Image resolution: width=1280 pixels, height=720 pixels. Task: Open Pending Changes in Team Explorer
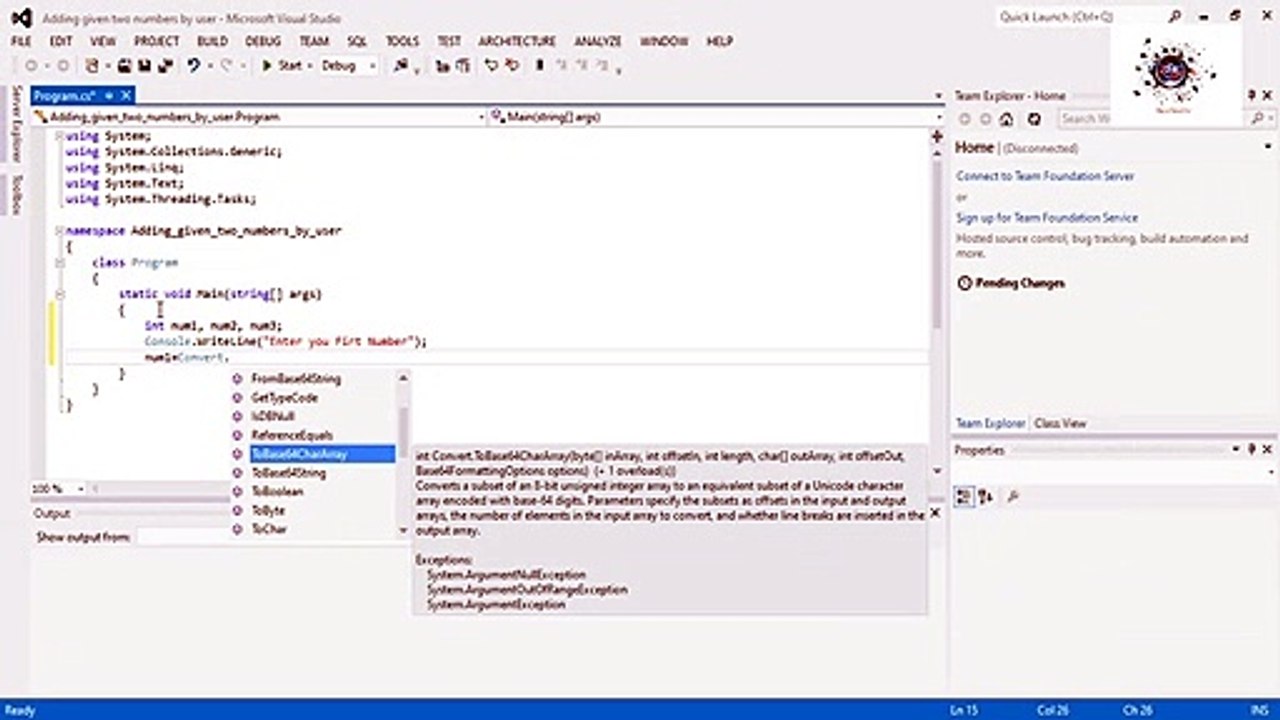[1020, 283]
